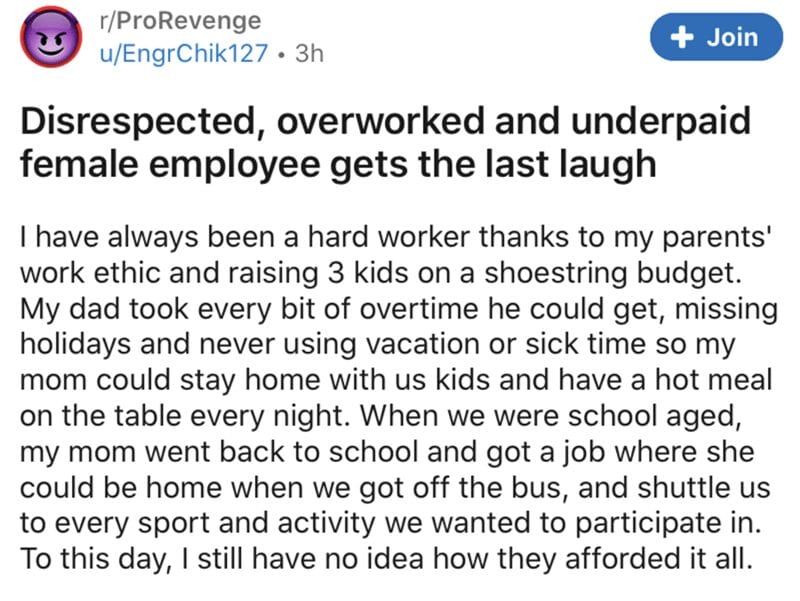This screenshot has height=601, width=800.
Task: Open the u/EngrChik127 user profile
Action: coord(184,53)
